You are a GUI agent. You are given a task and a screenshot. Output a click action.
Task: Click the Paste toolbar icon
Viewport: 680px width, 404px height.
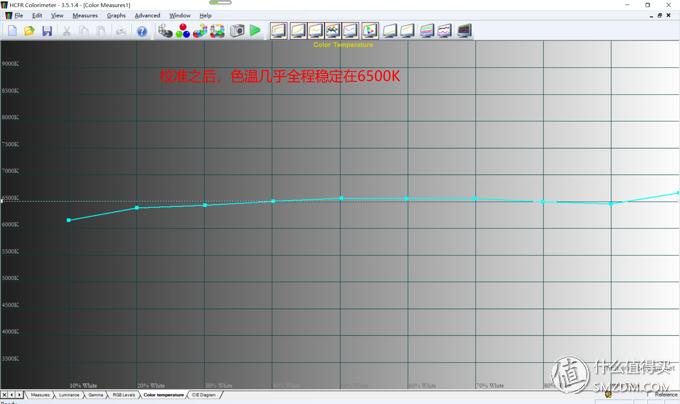point(101,31)
